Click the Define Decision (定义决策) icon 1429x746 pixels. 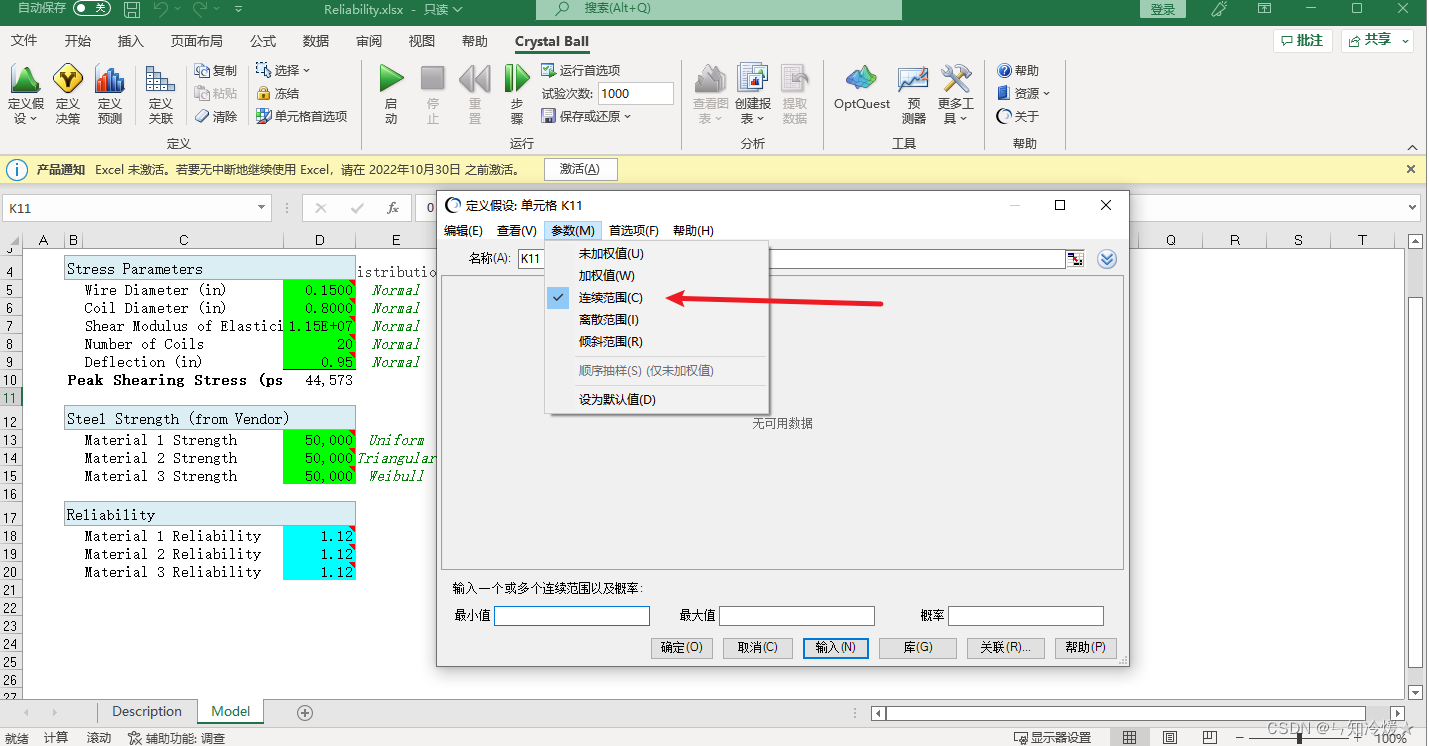pos(68,94)
